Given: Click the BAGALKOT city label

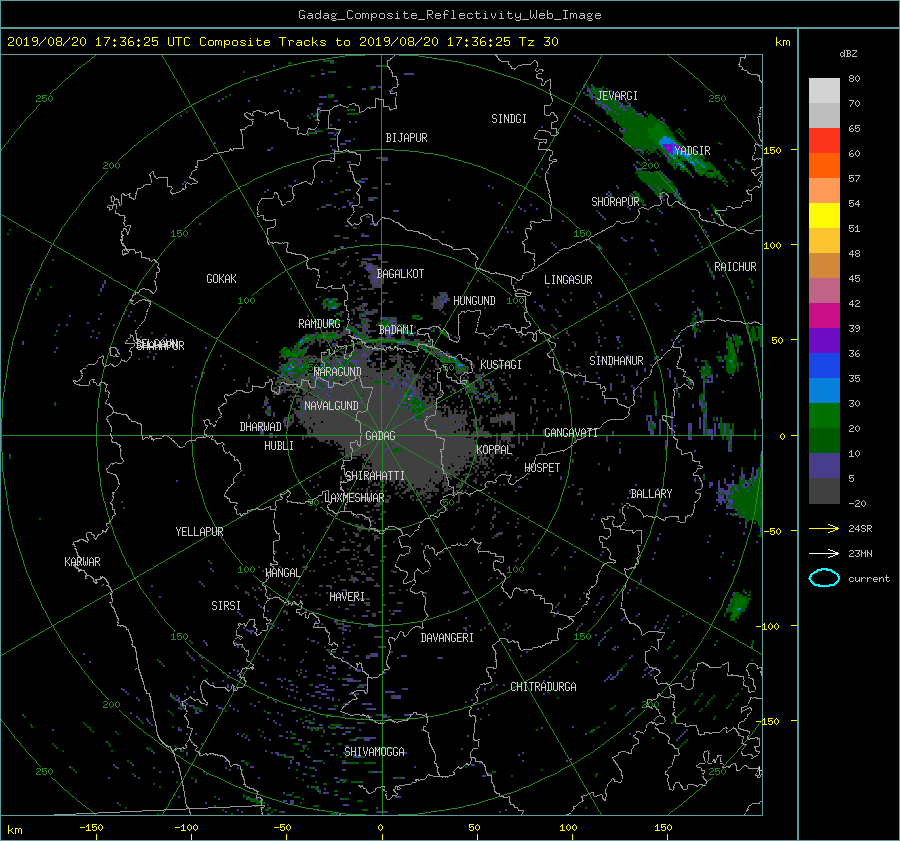Looking at the screenshot, I should (400, 274).
